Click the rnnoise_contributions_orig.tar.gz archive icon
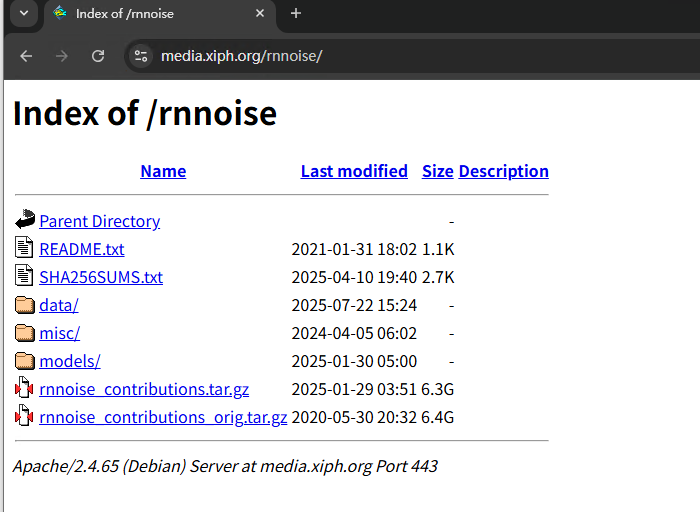The image size is (700, 512). pos(25,417)
